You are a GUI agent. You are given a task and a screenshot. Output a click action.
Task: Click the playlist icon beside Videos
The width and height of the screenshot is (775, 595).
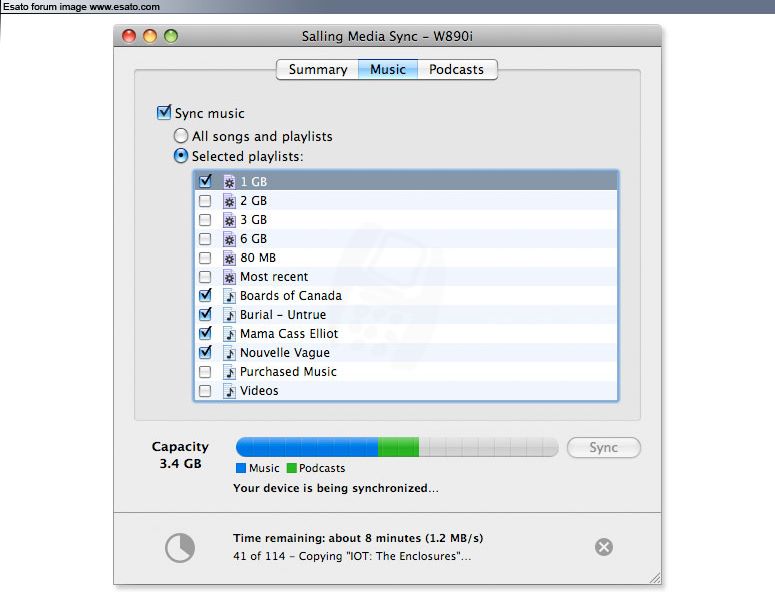tap(229, 391)
